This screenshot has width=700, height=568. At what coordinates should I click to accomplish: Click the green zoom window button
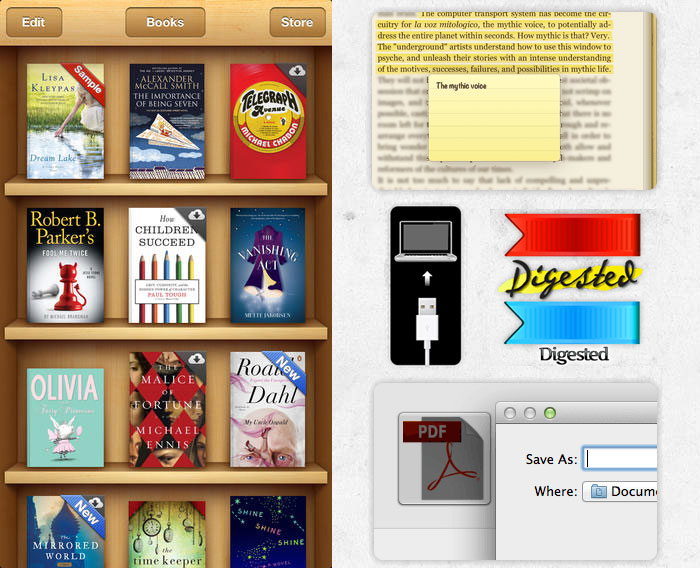pyautogui.click(x=549, y=413)
